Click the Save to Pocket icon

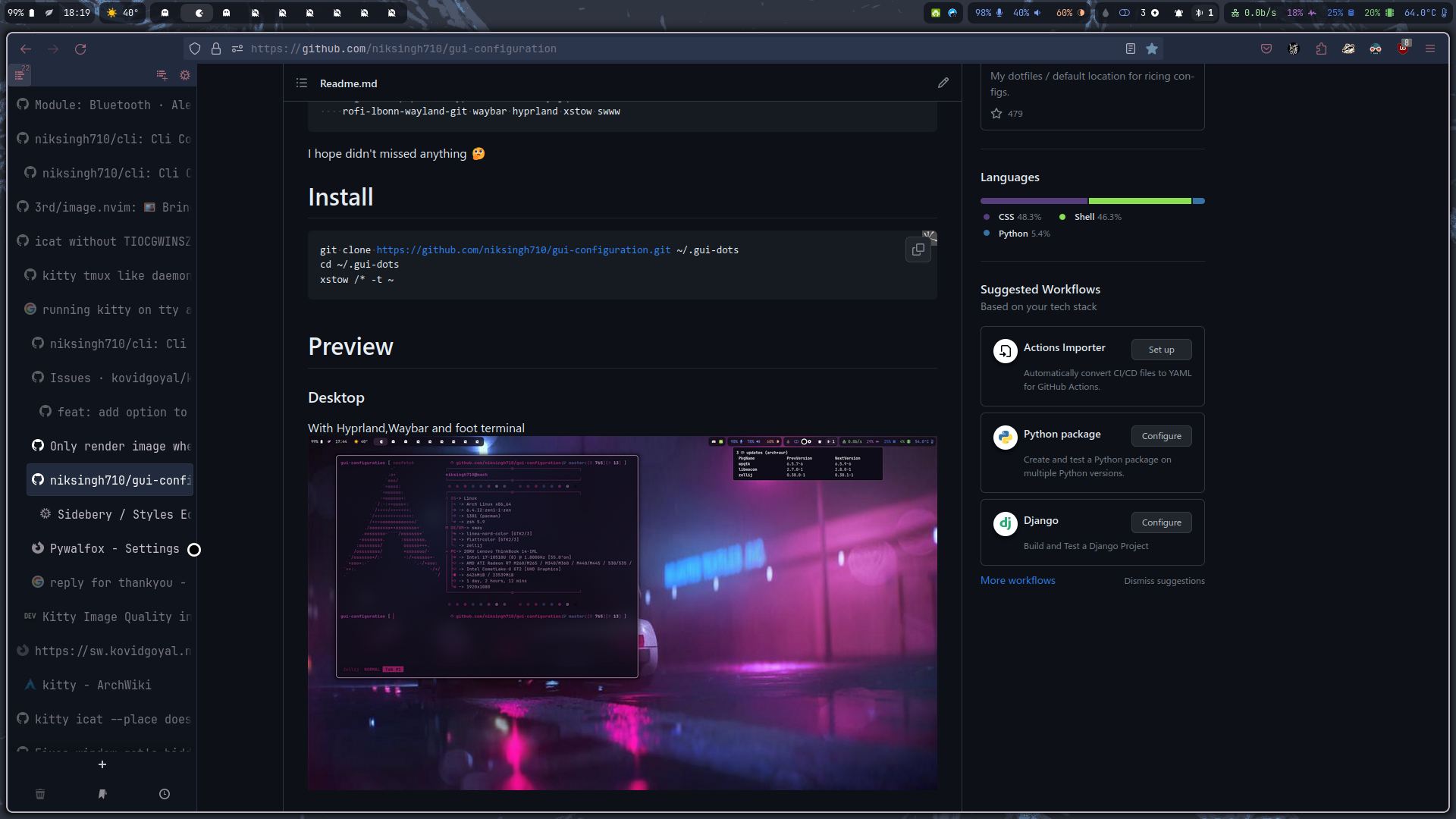[1266, 49]
